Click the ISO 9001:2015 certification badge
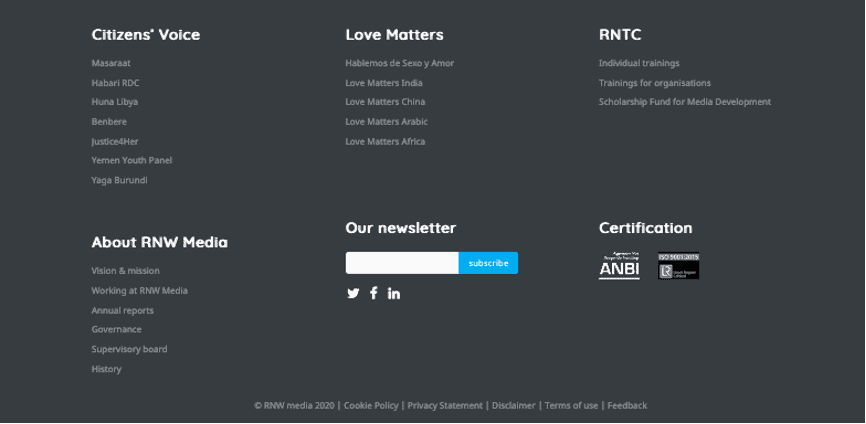Image resolution: width=866 pixels, height=424 pixels. point(678,266)
